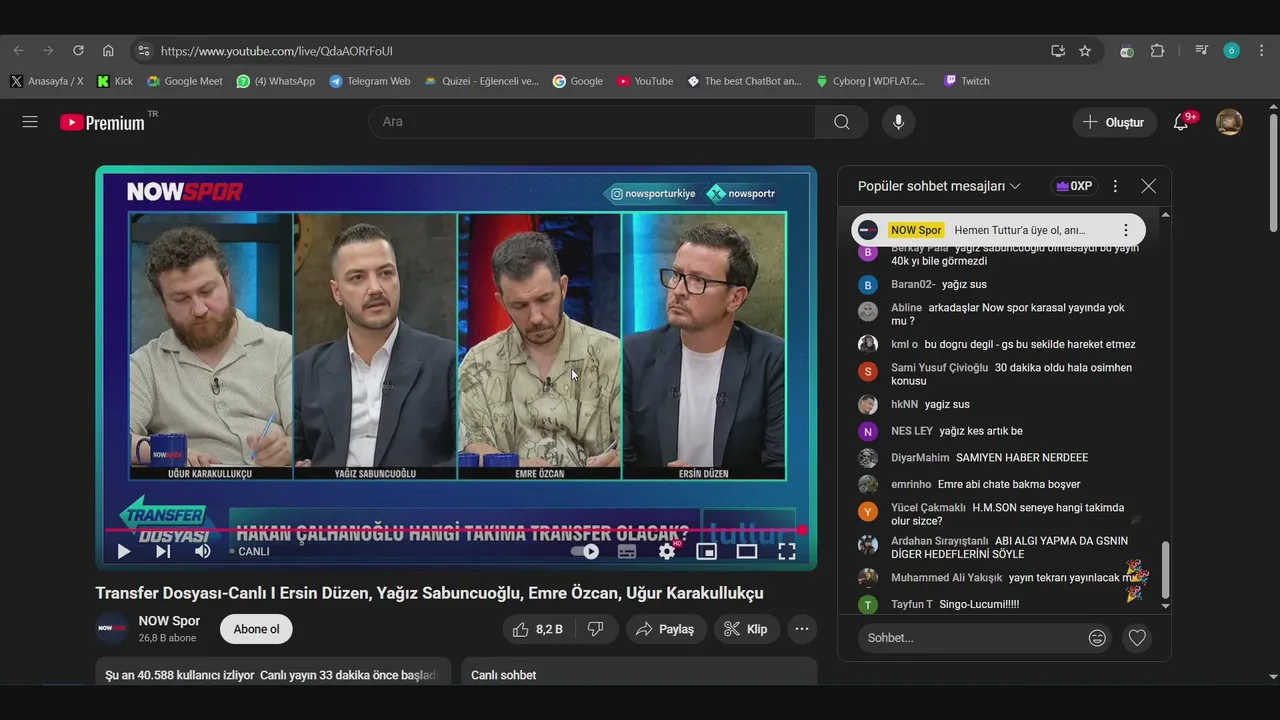The image size is (1280, 720).
Task: Click Baran02- chat username
Action: 913,284
